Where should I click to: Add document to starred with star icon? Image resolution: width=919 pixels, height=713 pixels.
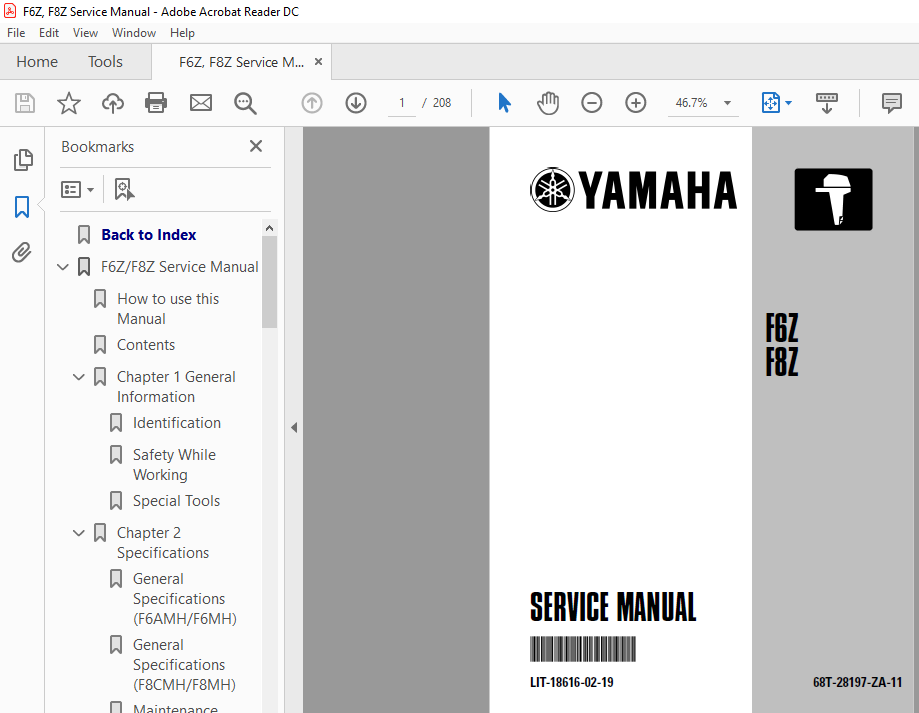[69, 103]
